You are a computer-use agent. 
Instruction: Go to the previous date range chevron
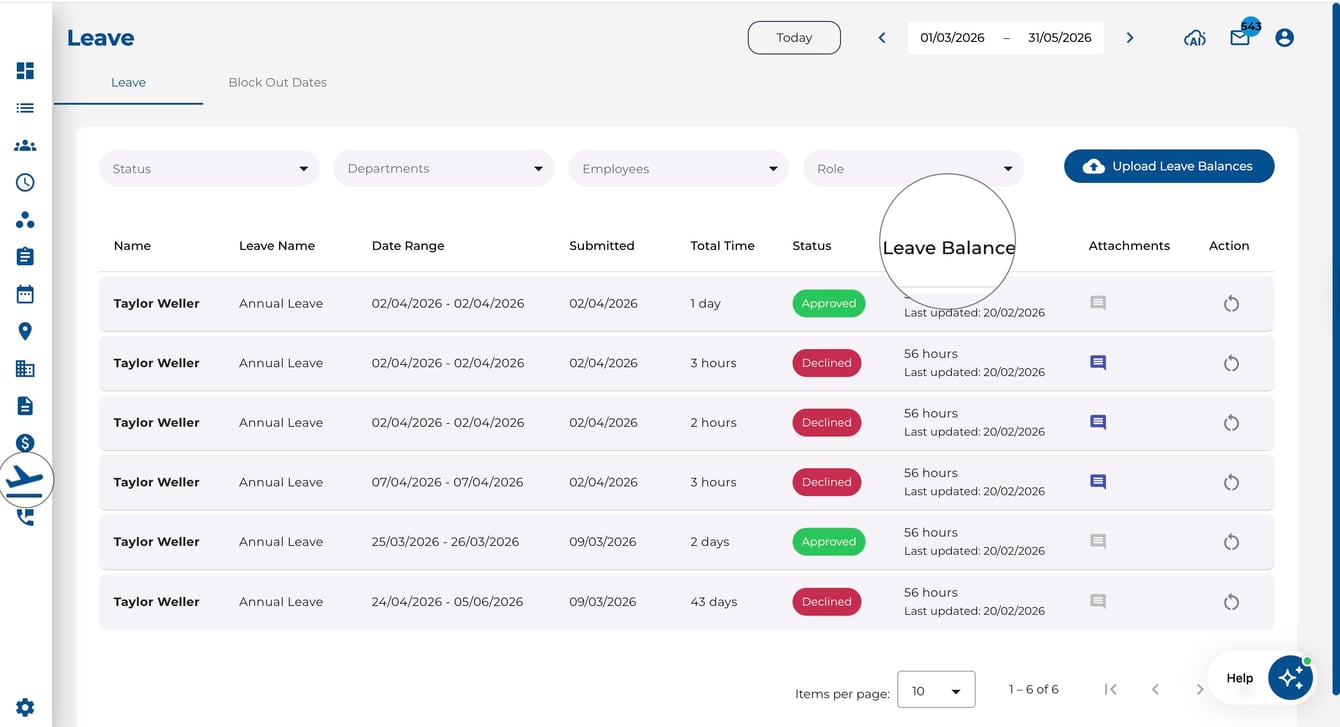coord(882,38)
